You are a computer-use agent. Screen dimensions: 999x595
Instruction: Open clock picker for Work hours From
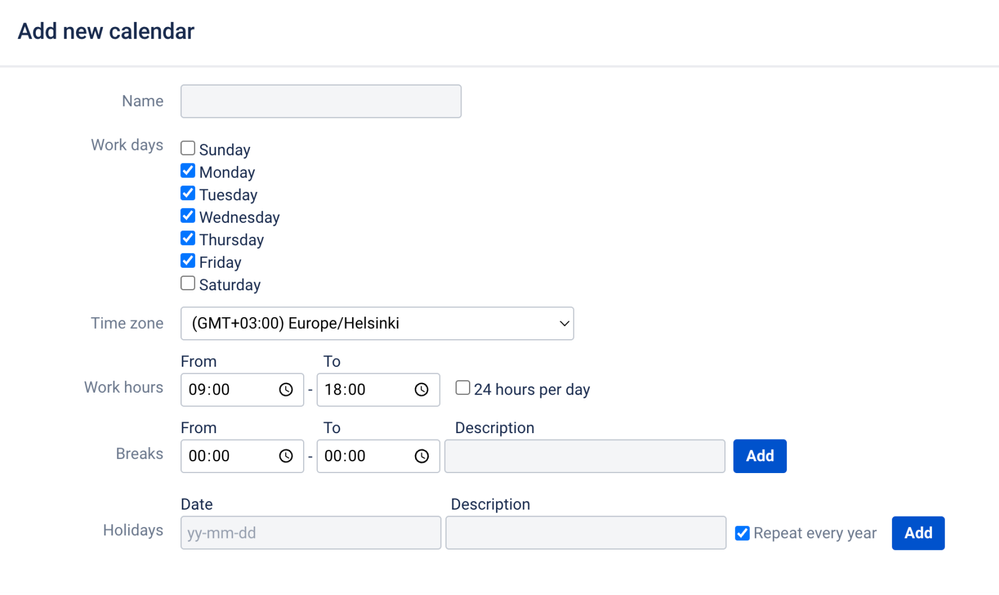286,390
